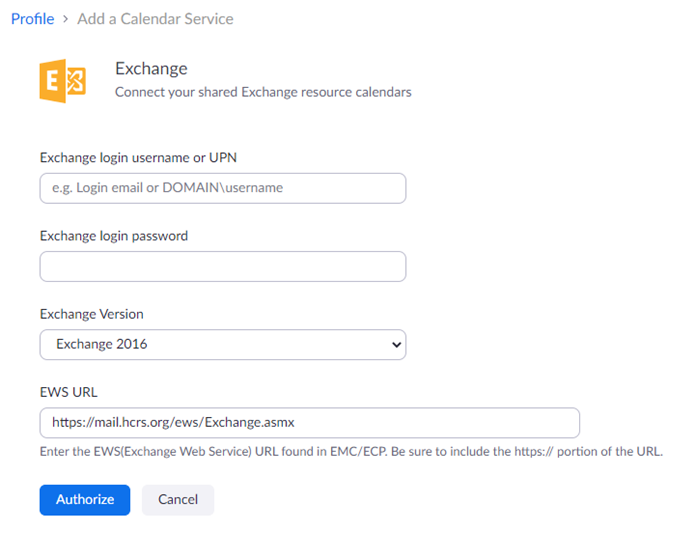Focus the Exchange login password field
Image resolution: width=696 pixels, height=560 pixels.
[x=222, y=266]
